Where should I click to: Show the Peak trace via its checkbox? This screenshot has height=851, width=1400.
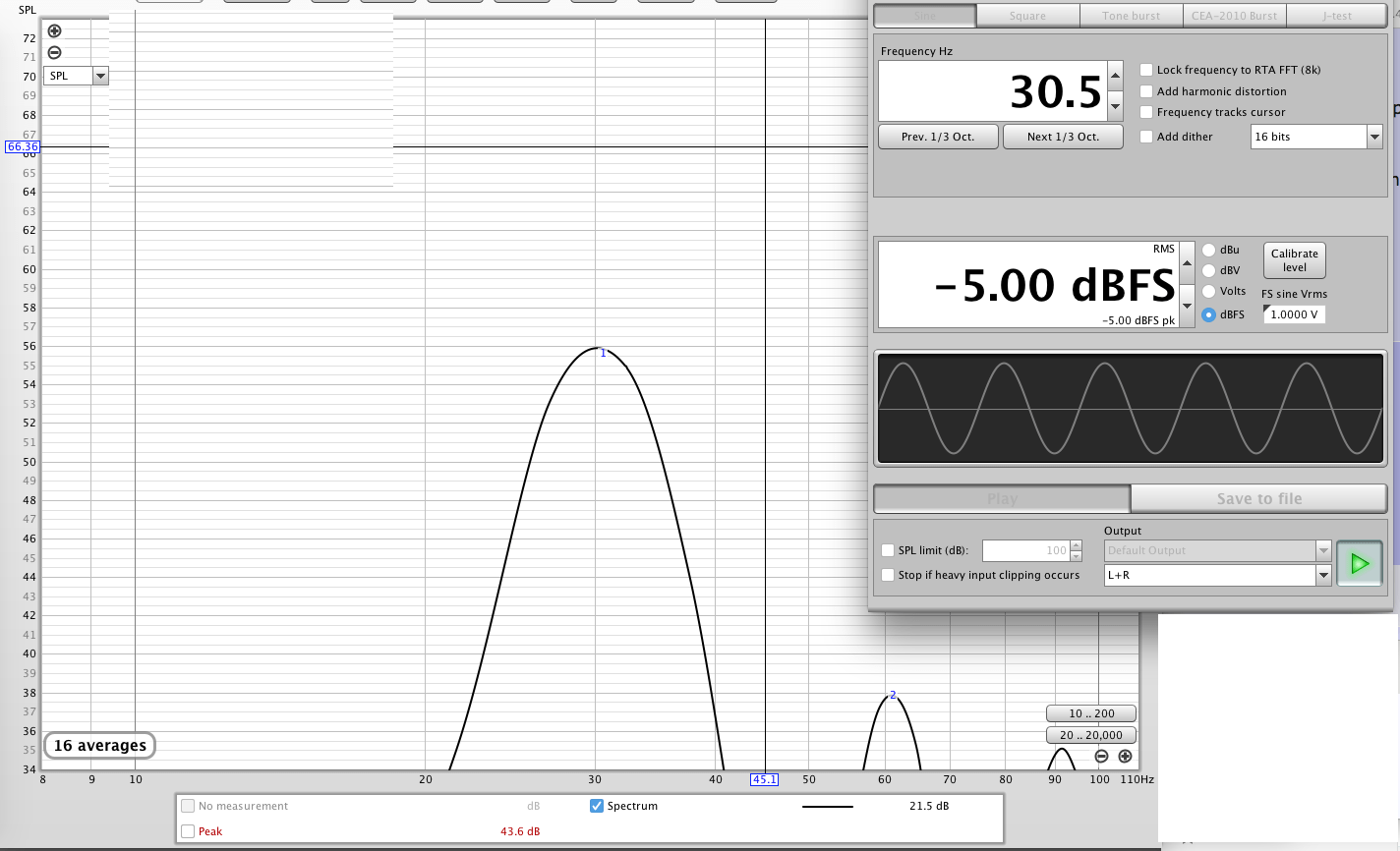pyautogui.click(x=188, y=831)
